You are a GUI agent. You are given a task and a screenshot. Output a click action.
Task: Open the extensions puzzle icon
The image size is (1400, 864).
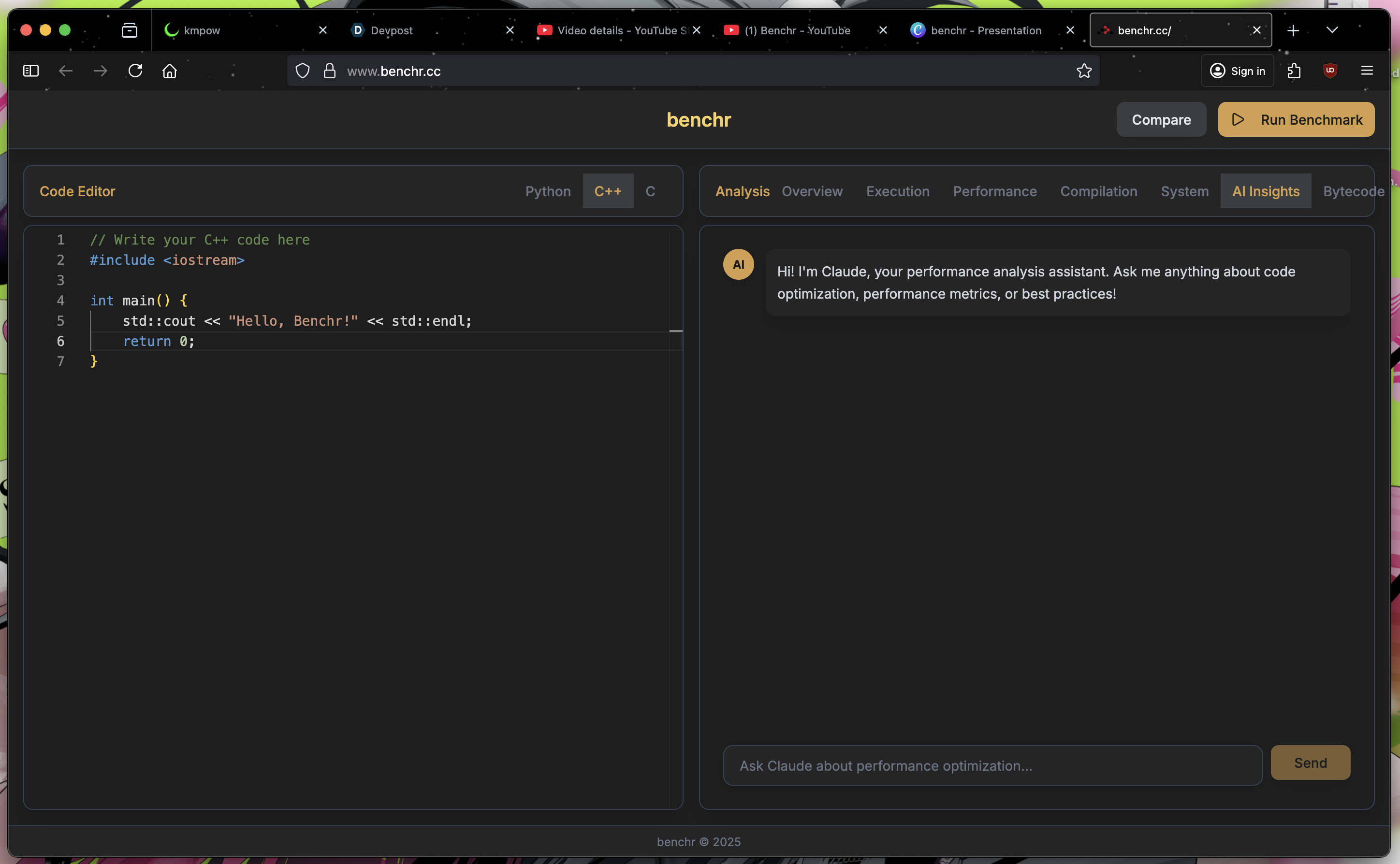pos(1294,71)
